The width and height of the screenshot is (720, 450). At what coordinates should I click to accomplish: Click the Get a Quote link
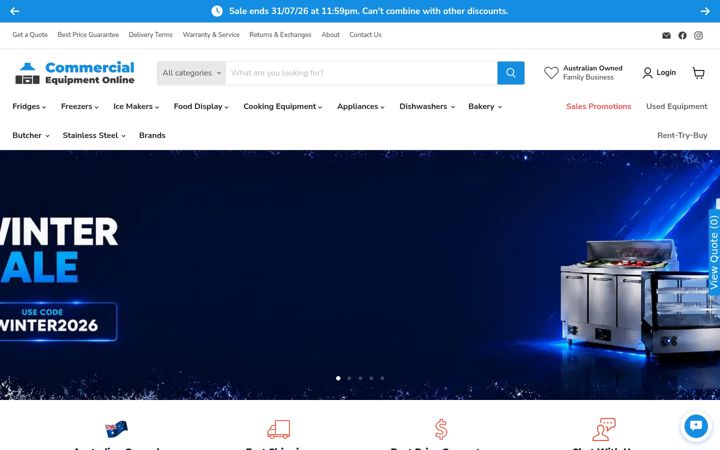pos(30,35)
